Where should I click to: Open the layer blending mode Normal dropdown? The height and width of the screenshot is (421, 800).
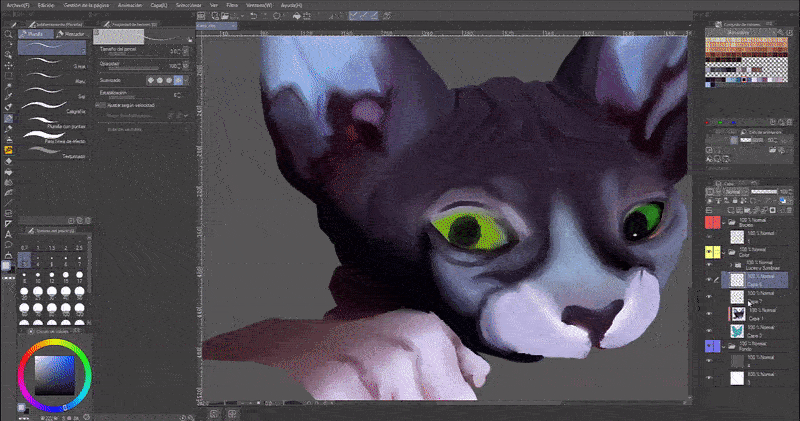735,191
